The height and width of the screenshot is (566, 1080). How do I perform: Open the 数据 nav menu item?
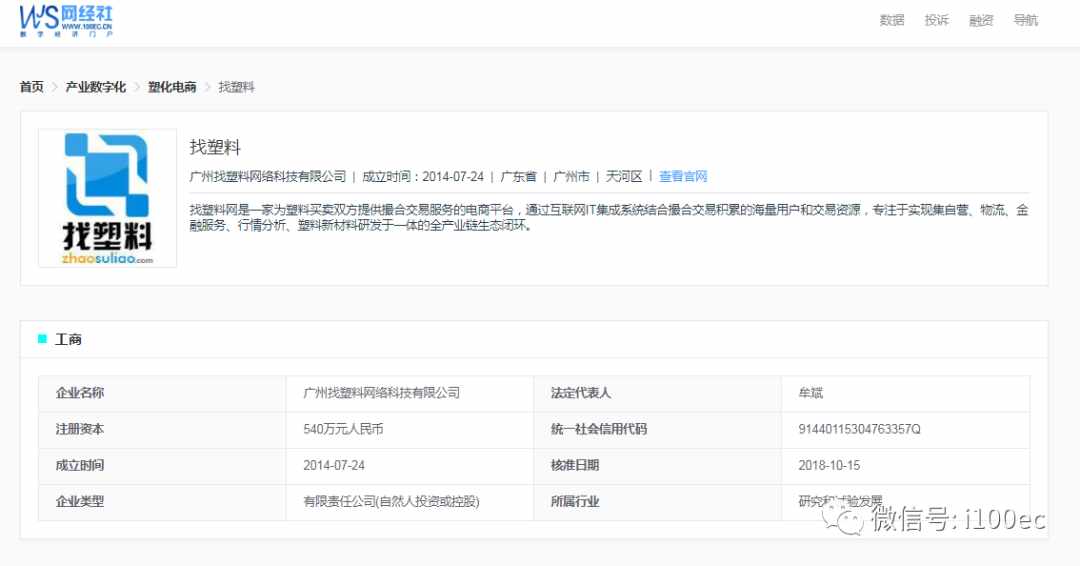(892, 20)
